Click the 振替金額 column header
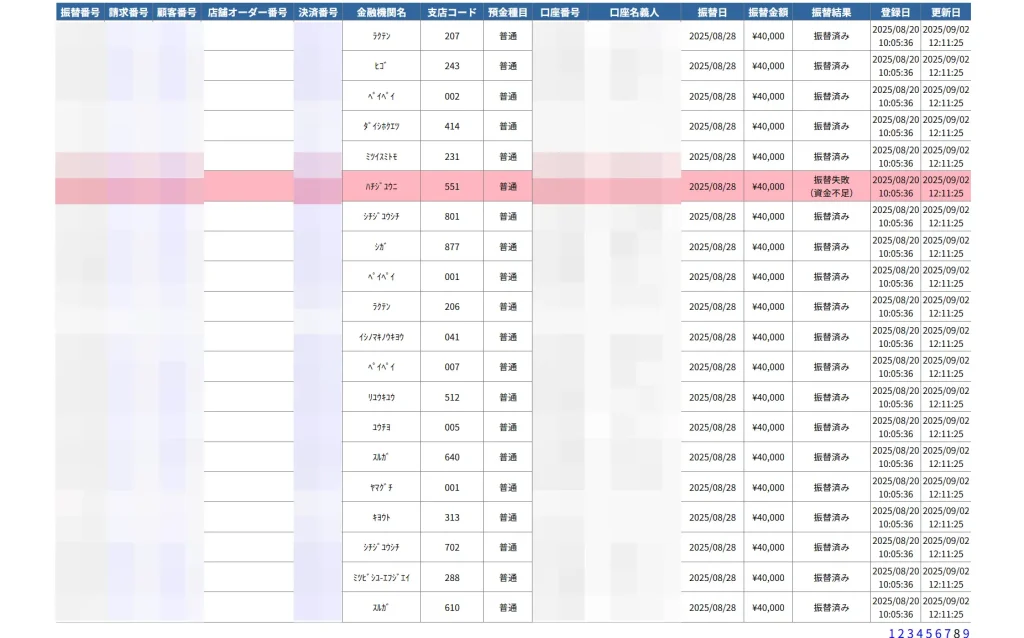The width and height of the screenshot is (1024, 638). (768, 12)
